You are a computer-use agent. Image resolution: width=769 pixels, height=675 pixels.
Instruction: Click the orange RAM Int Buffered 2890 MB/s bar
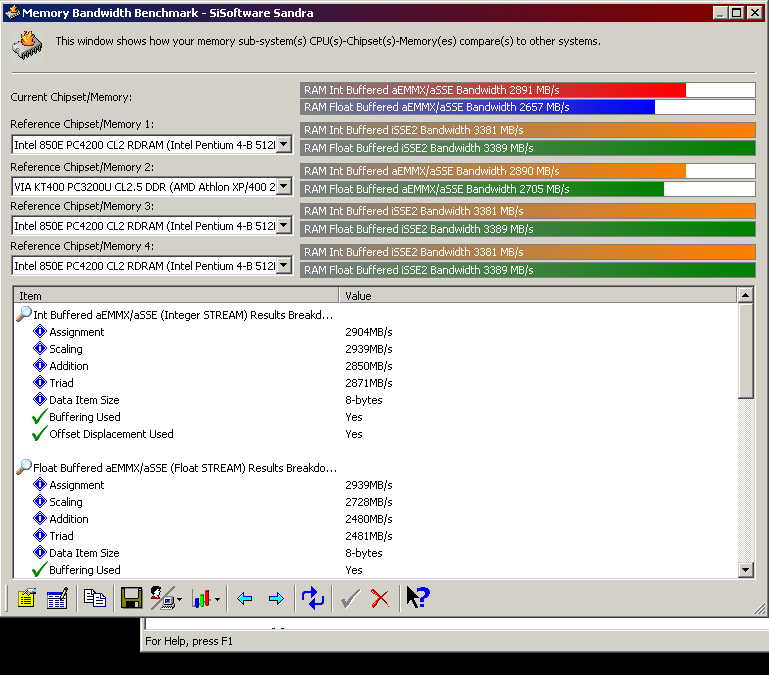528,171
